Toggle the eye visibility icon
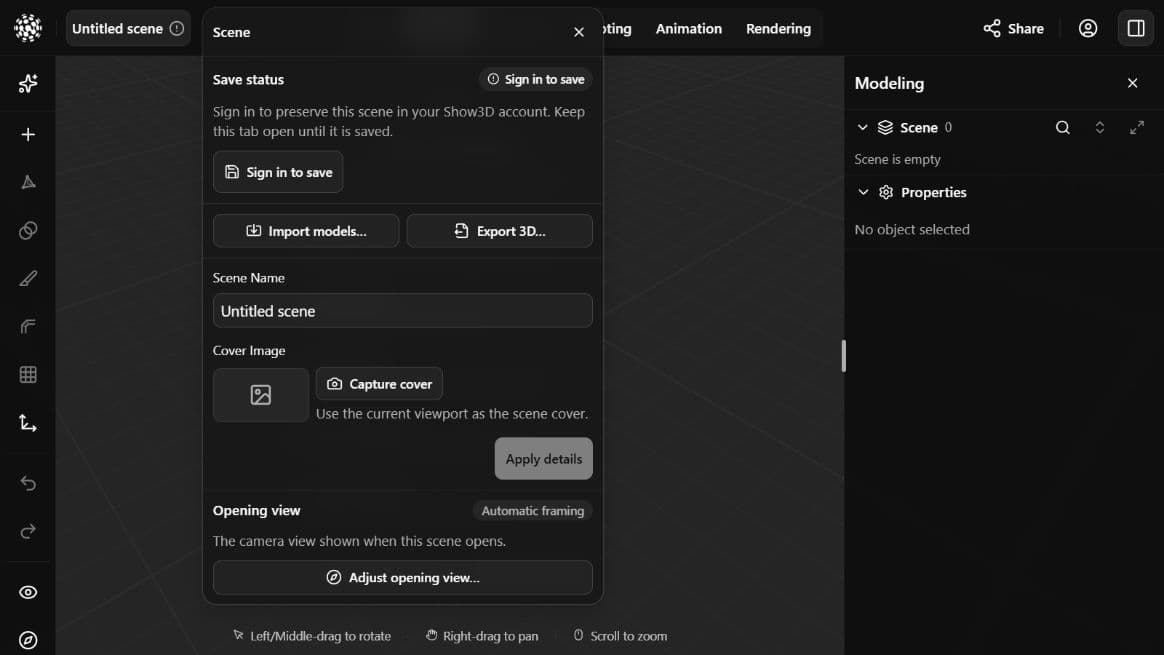The width and height of the screenshot is (1164, 655). [28, 593]
